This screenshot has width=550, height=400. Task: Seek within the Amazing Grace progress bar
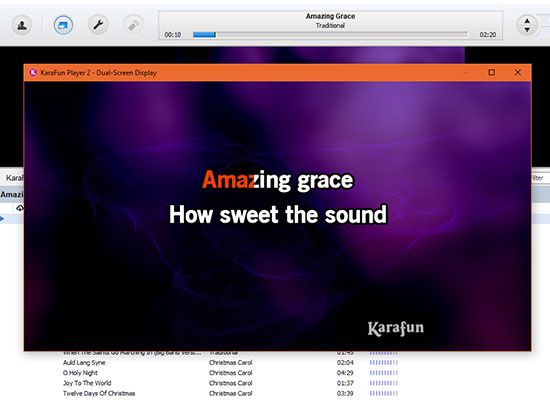tap(330, 34)
